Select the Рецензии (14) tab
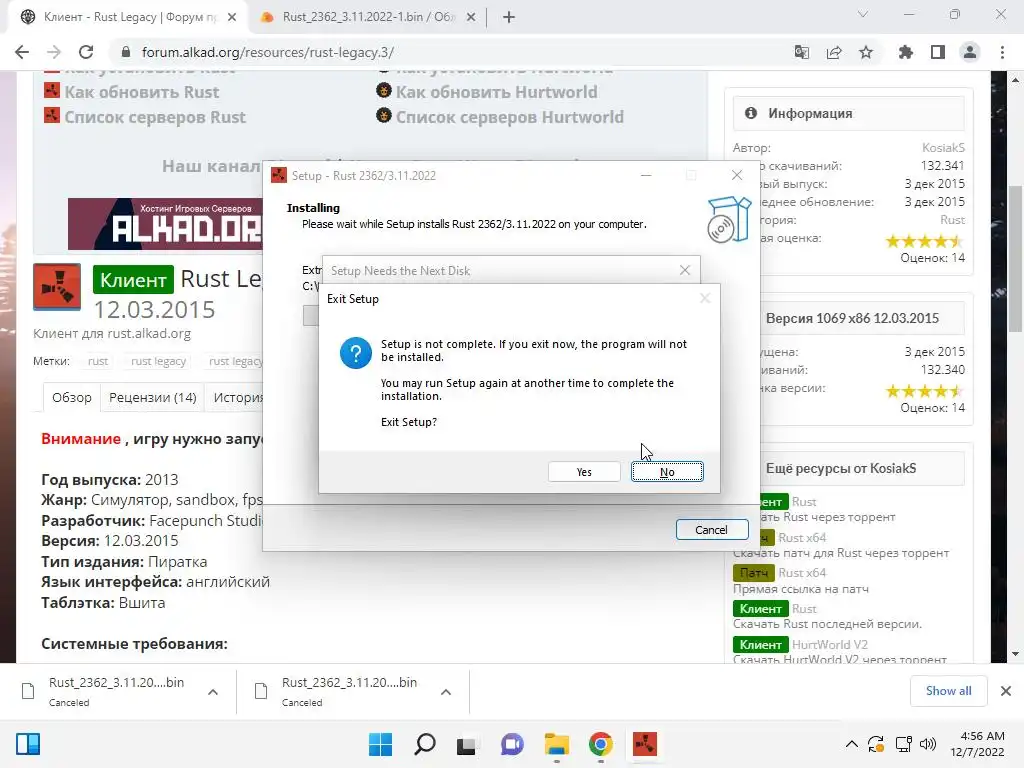The height and width of the screenshot is (768, 1024). click(152, 397)
